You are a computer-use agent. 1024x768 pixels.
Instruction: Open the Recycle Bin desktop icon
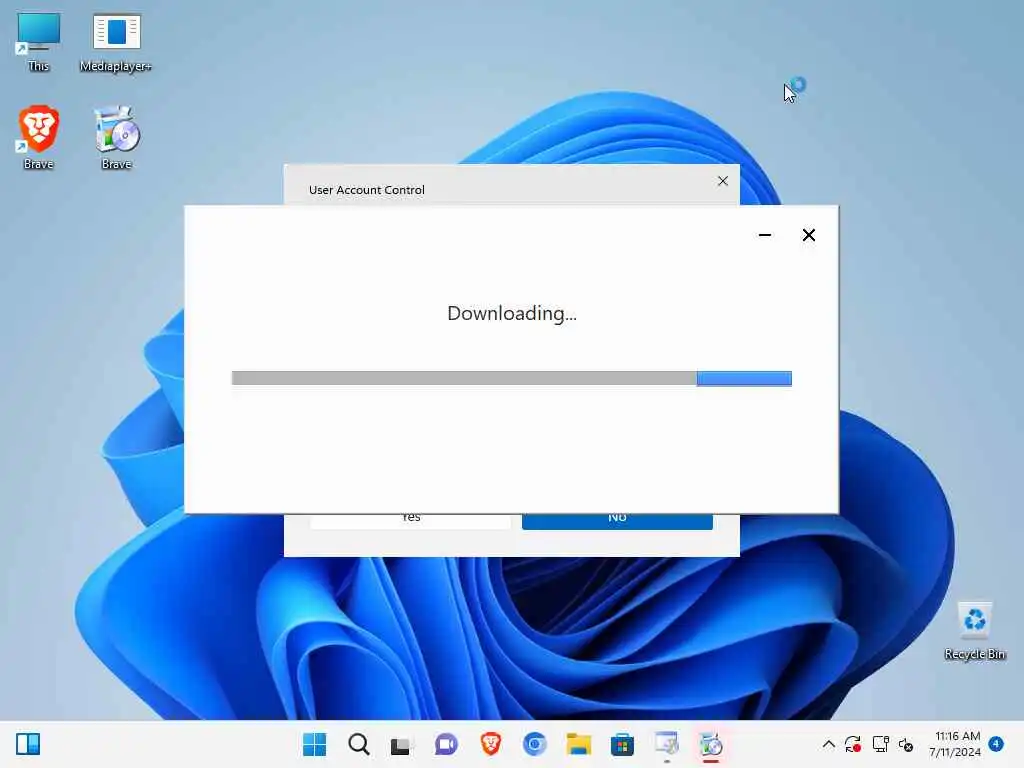click(974, 631)
